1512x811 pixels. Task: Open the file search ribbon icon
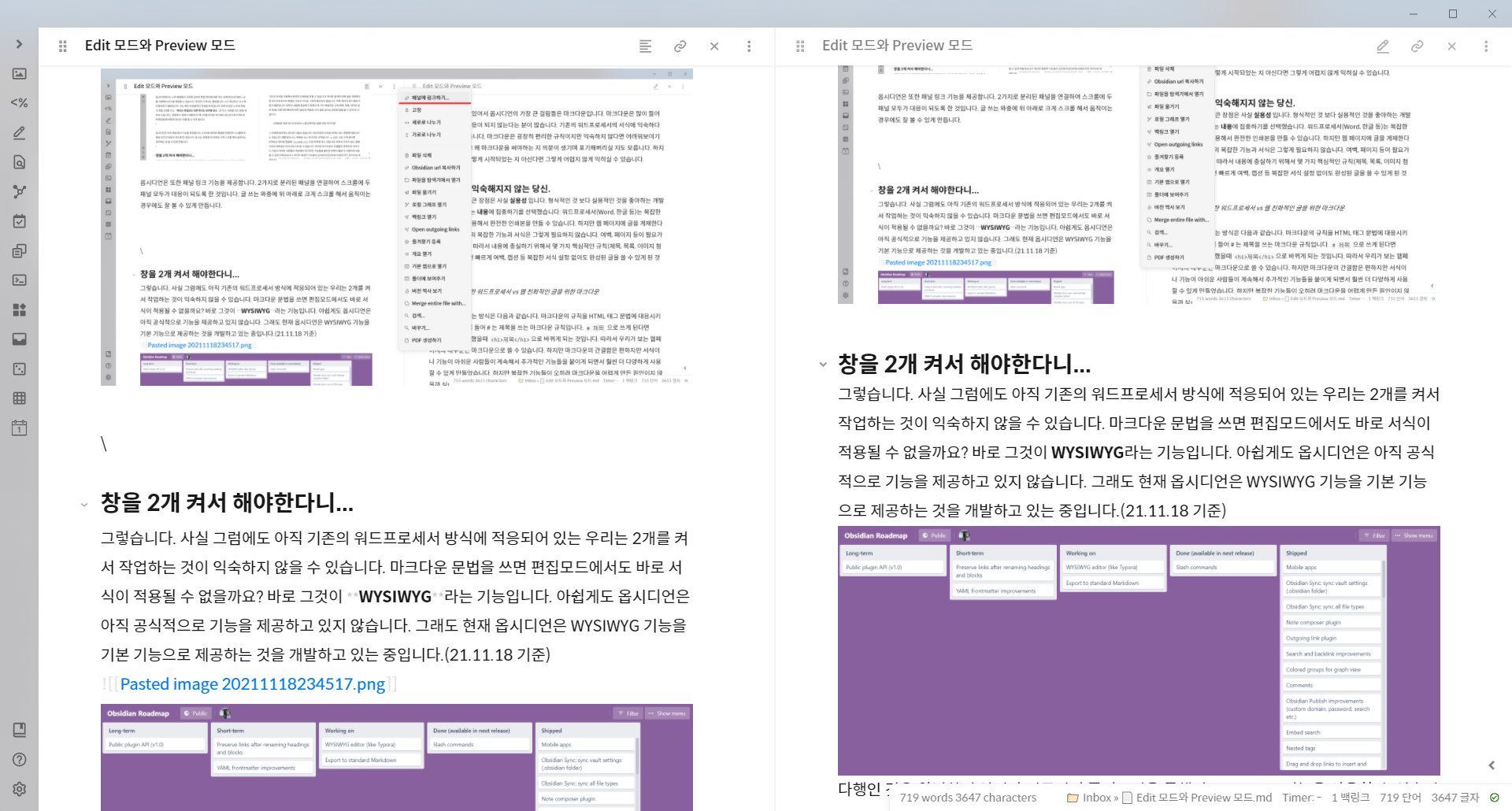(x=20, y=162)
